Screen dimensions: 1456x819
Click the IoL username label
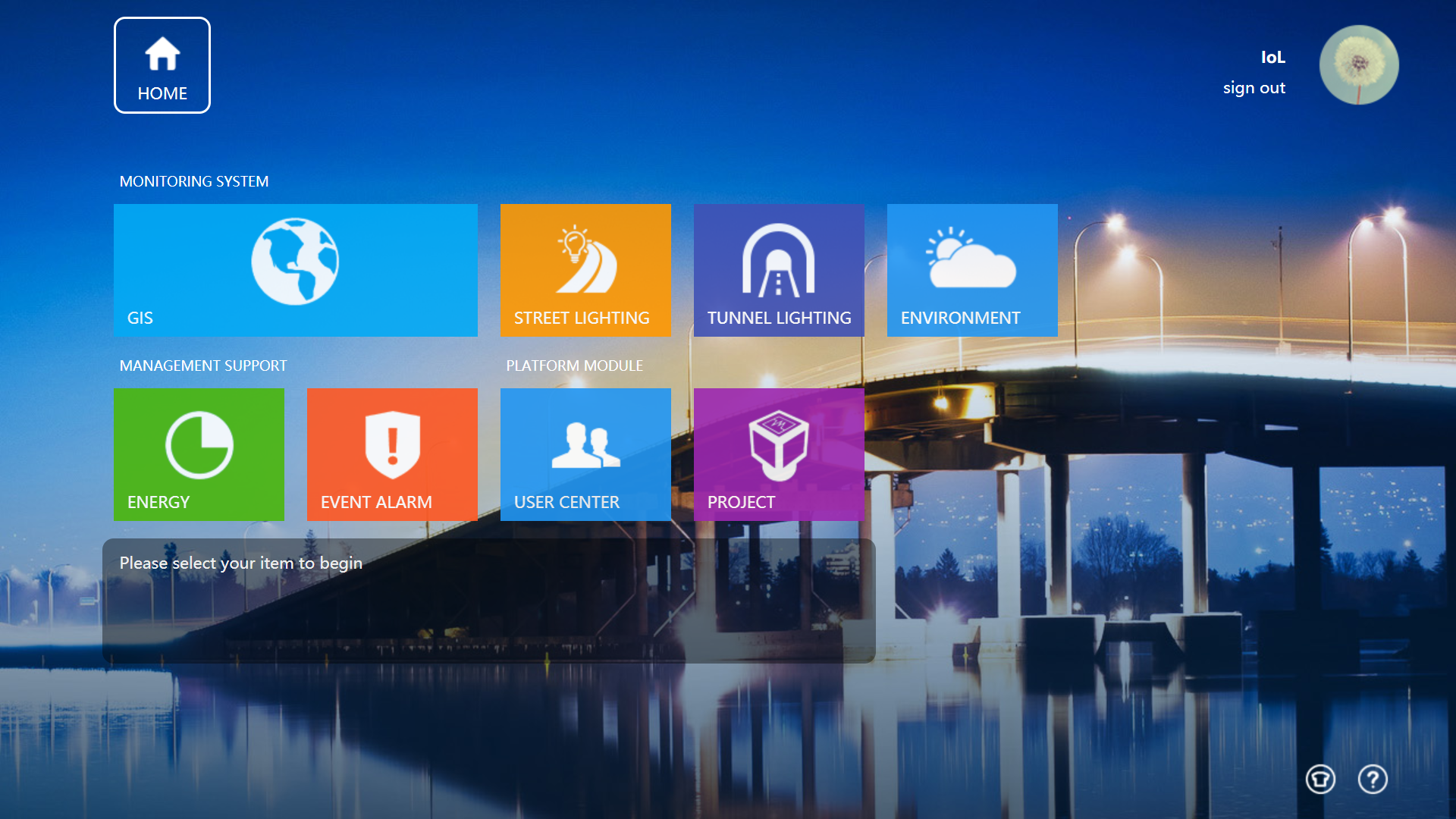click(1272, 57)
